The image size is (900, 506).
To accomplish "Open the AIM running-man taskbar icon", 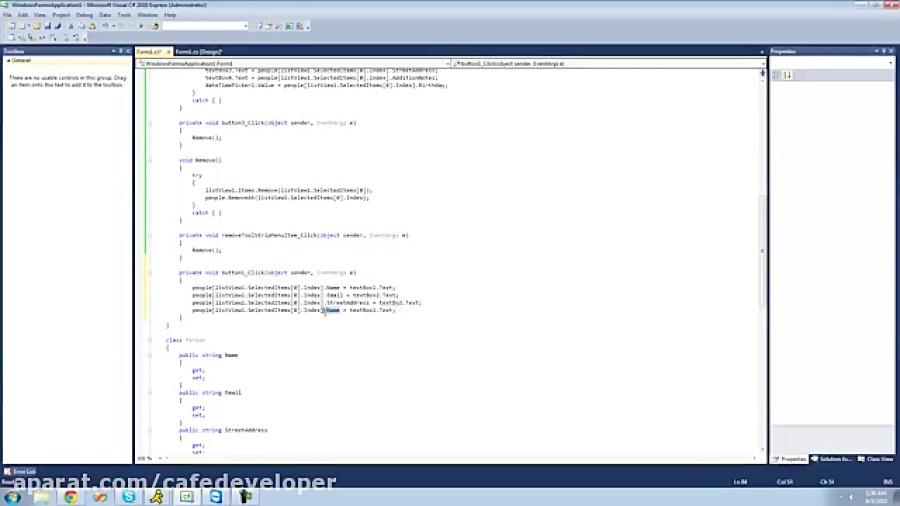I will pos(157,497).
